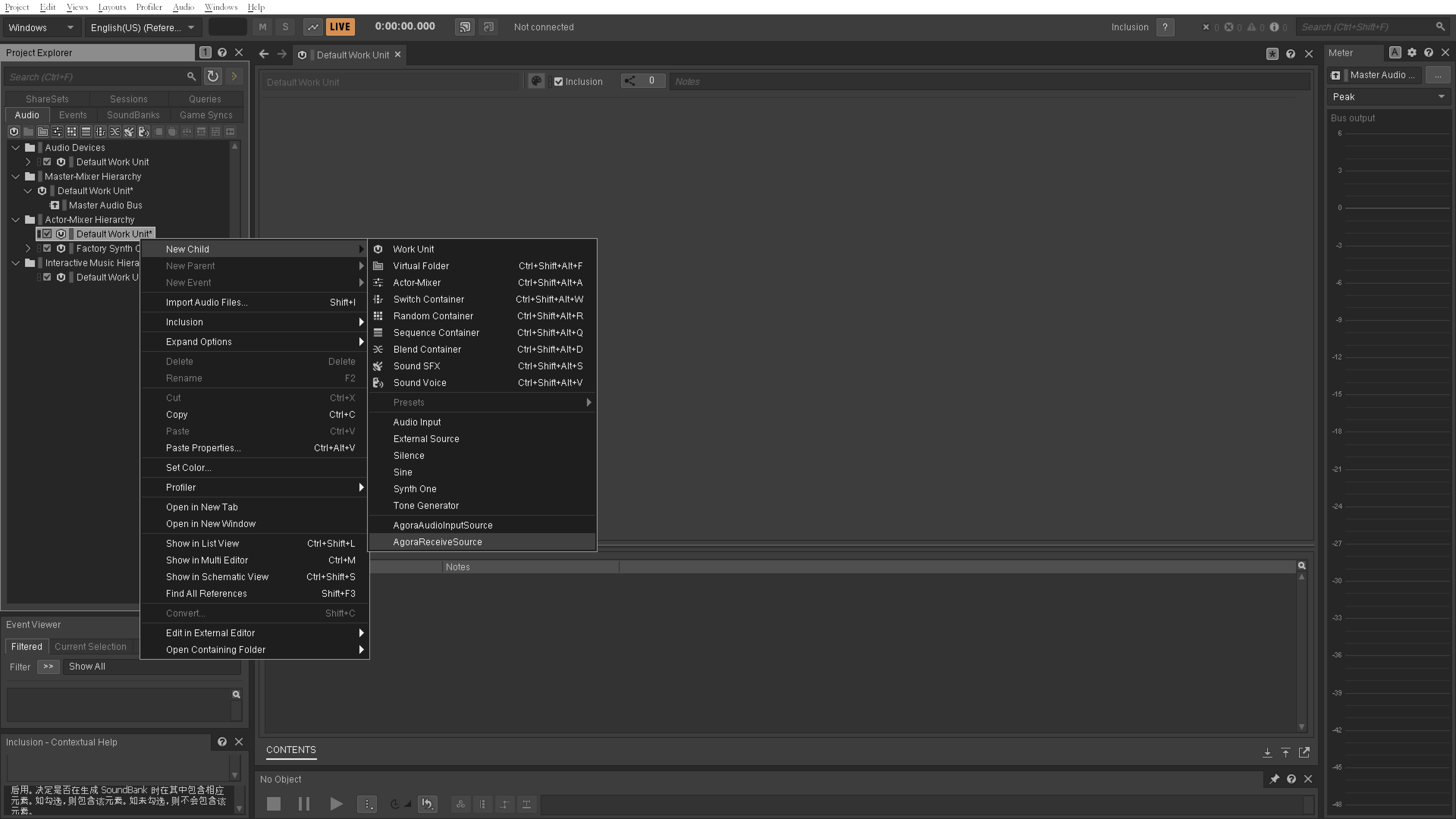
Task: Select the Random Container option
Action: coord(433,315)
